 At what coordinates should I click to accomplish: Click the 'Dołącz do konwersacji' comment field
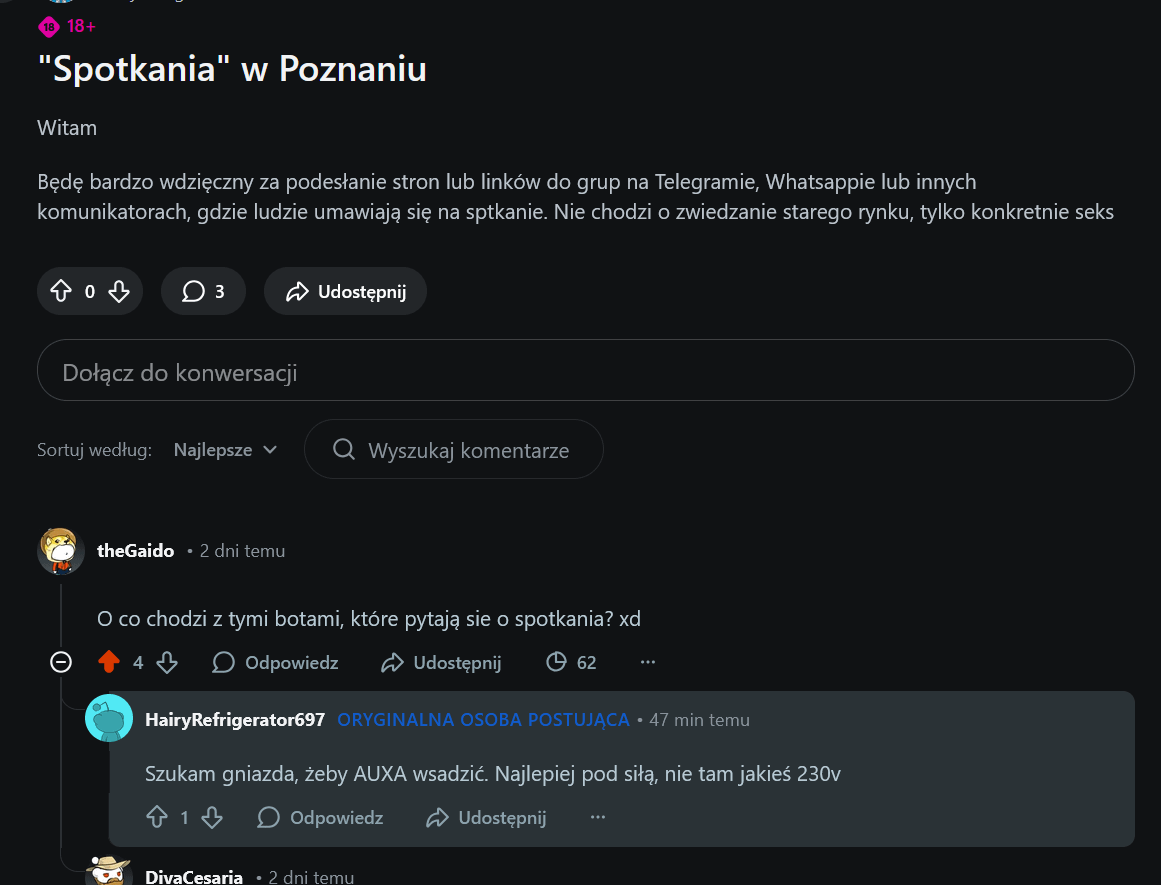585,370
